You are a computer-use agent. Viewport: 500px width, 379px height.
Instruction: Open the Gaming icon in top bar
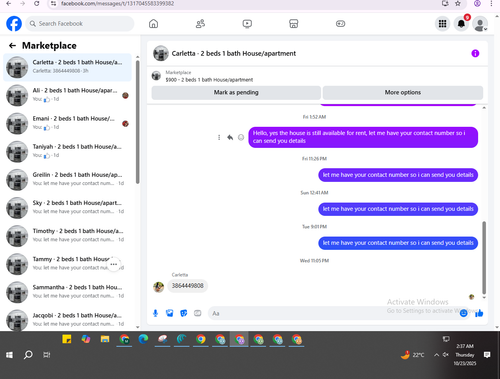point(340,24)
